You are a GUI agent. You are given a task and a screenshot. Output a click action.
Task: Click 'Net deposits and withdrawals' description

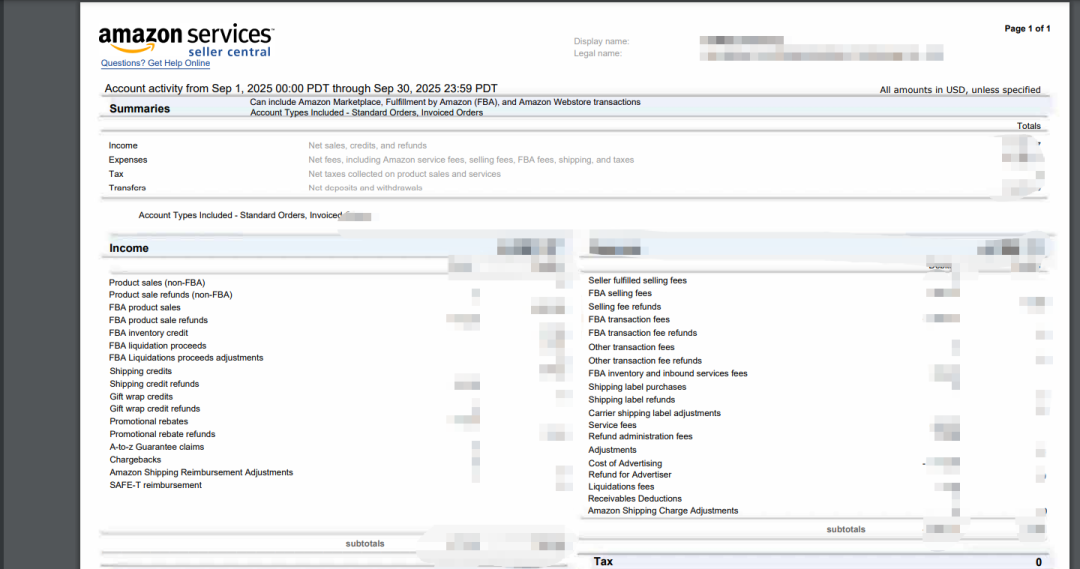coord(365,187)
